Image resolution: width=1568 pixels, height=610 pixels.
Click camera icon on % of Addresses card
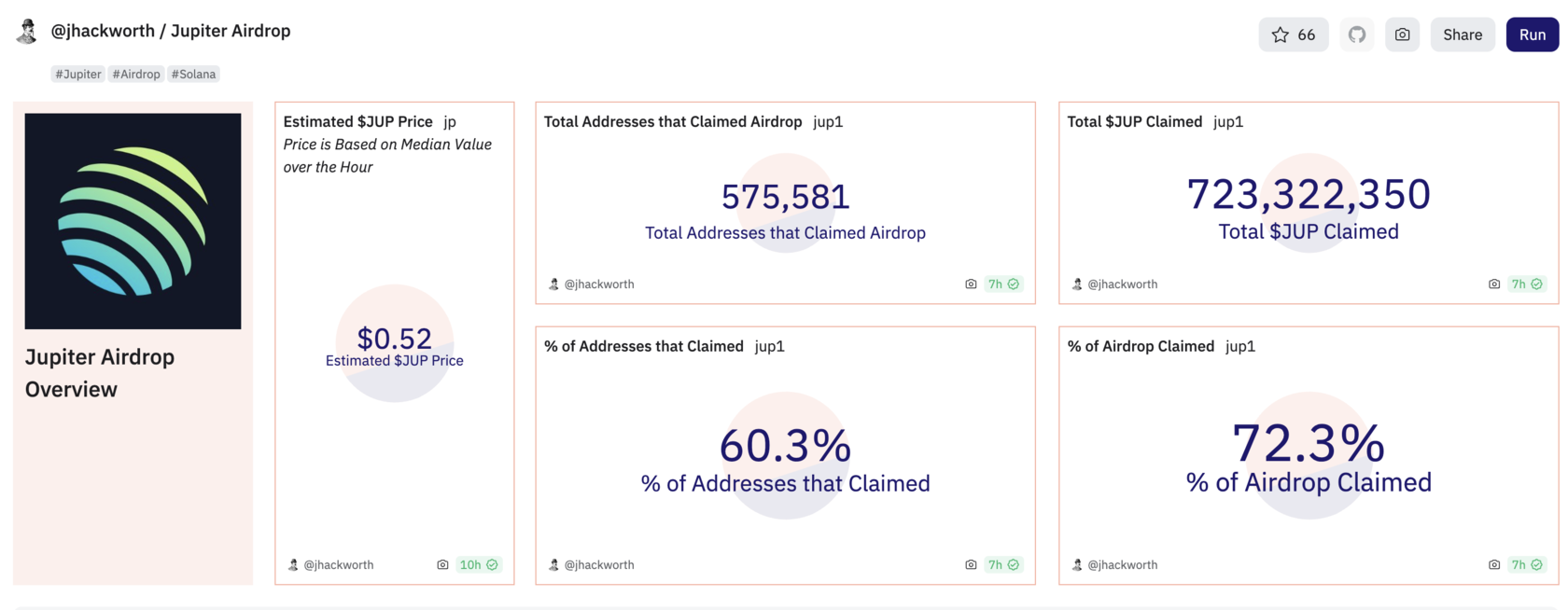coord(971,564)
